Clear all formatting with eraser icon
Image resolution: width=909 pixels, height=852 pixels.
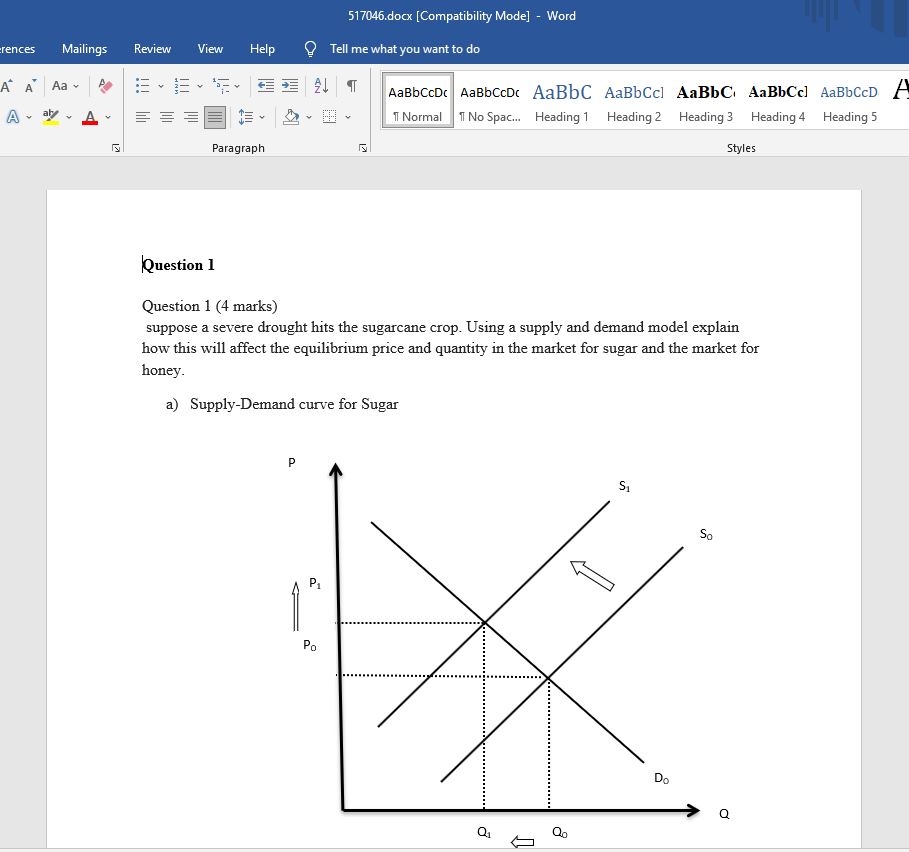(105, 86)
